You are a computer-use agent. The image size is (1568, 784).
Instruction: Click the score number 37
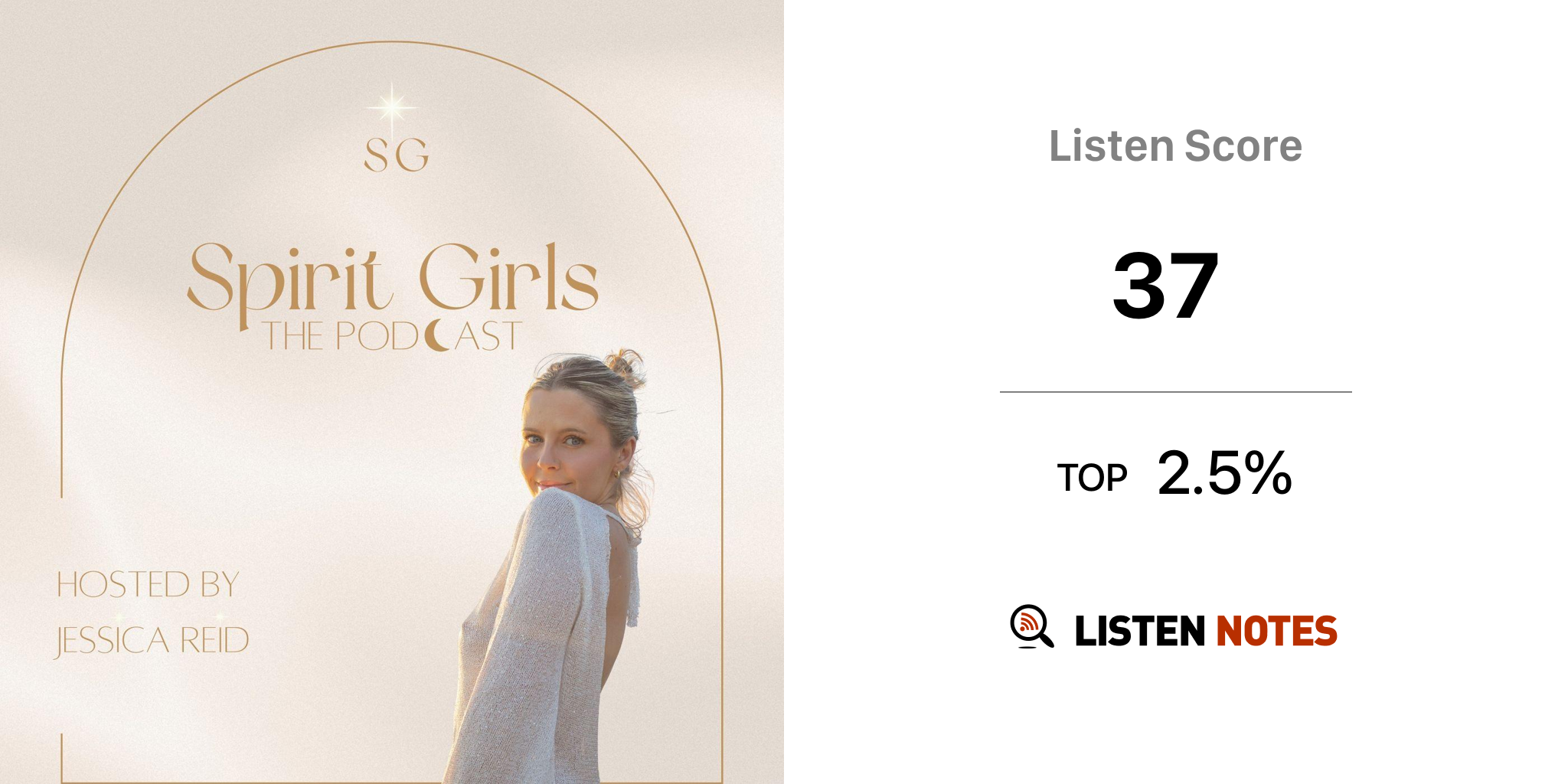[x=1165, y=286]
